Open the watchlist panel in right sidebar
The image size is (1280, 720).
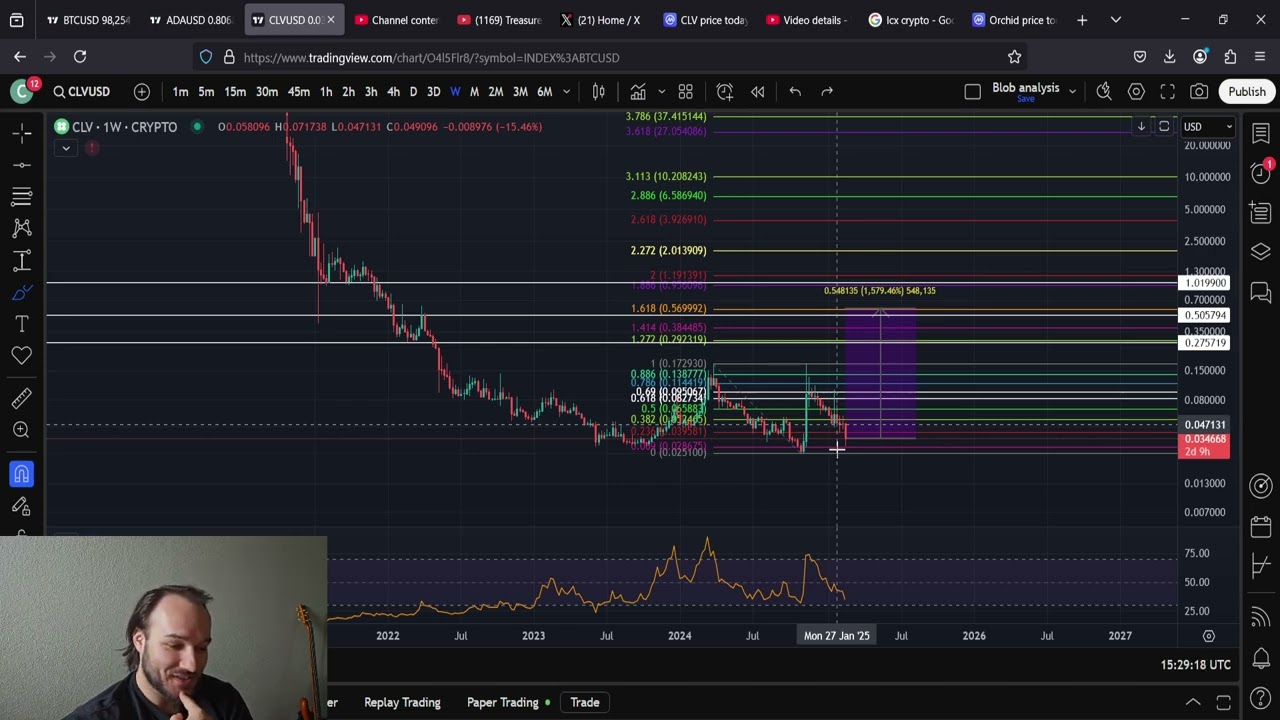click(x=1261, y=133)
